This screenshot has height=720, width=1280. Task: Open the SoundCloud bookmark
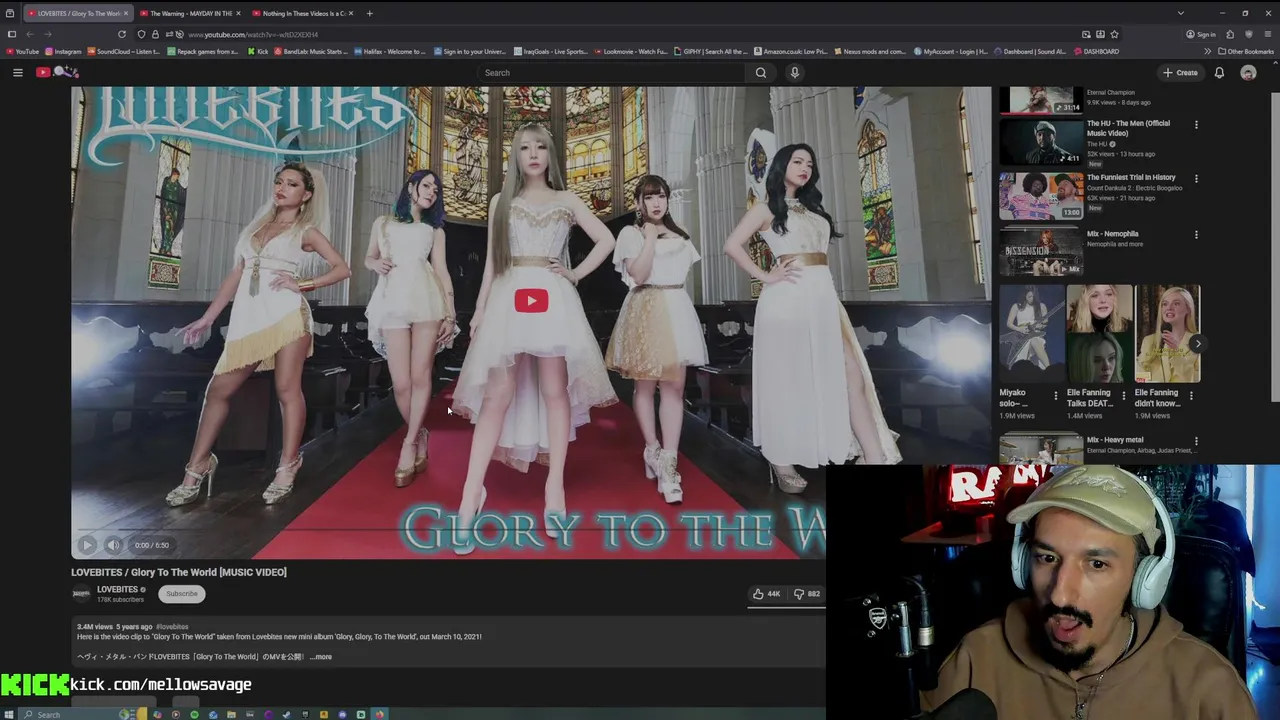124,51
